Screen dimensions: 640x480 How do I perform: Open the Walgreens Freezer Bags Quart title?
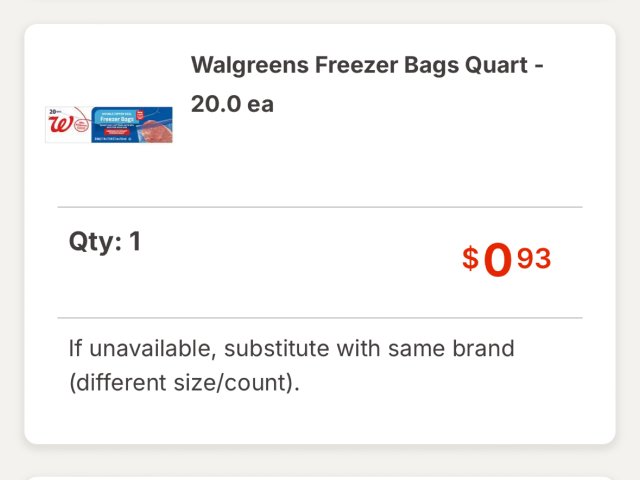pos(367,65)
